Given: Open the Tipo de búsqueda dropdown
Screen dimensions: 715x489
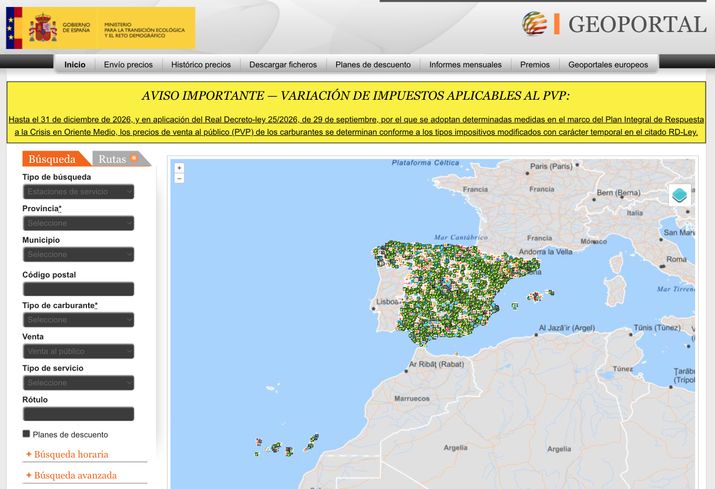Looking at the screenshot, I should pos(78,192).
